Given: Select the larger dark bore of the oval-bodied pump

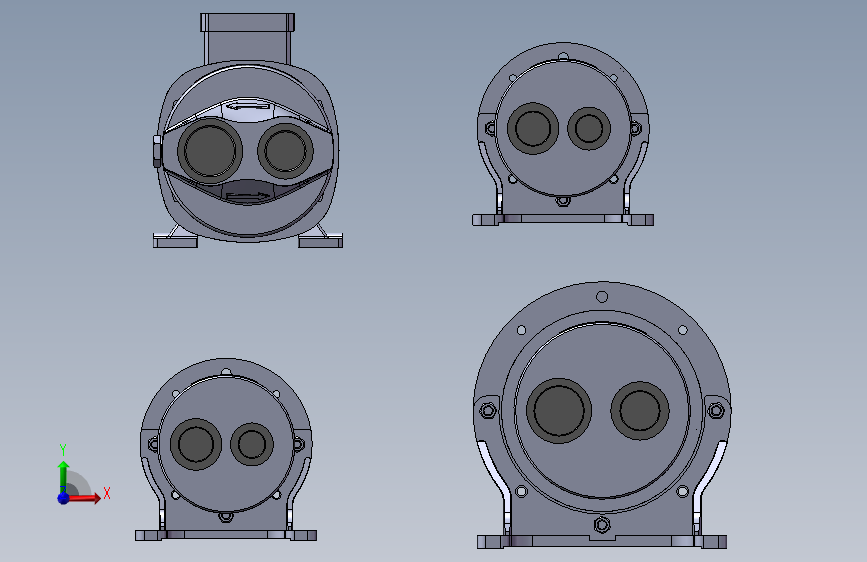Looking at the screenshot, I should pyautogui.click(x=210, y=150).
